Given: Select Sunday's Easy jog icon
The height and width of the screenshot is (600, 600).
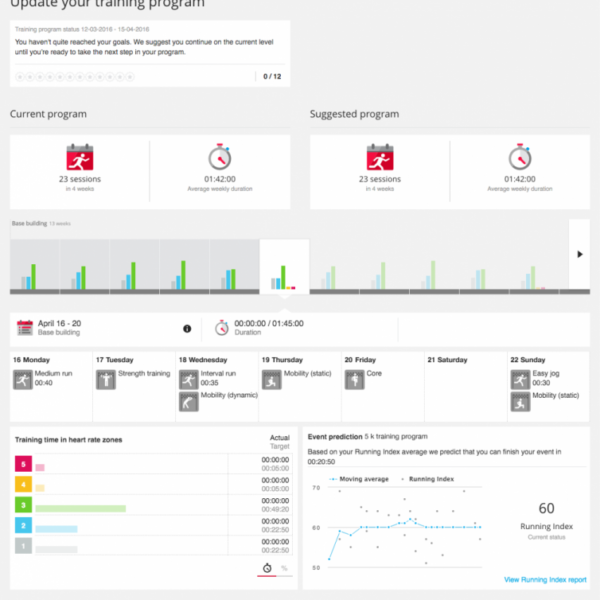Looking at the screenshot, I should [x=520, y=379].
